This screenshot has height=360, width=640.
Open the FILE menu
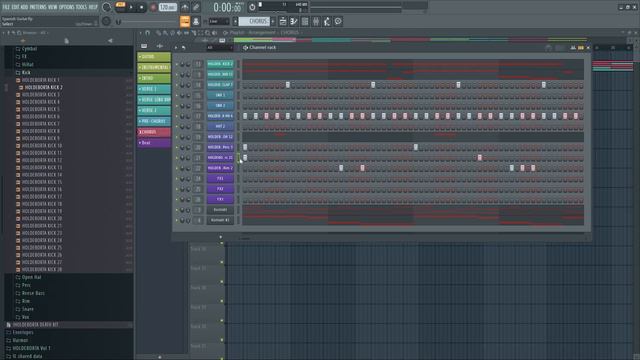pyautogui.click(x=6, y=7)
